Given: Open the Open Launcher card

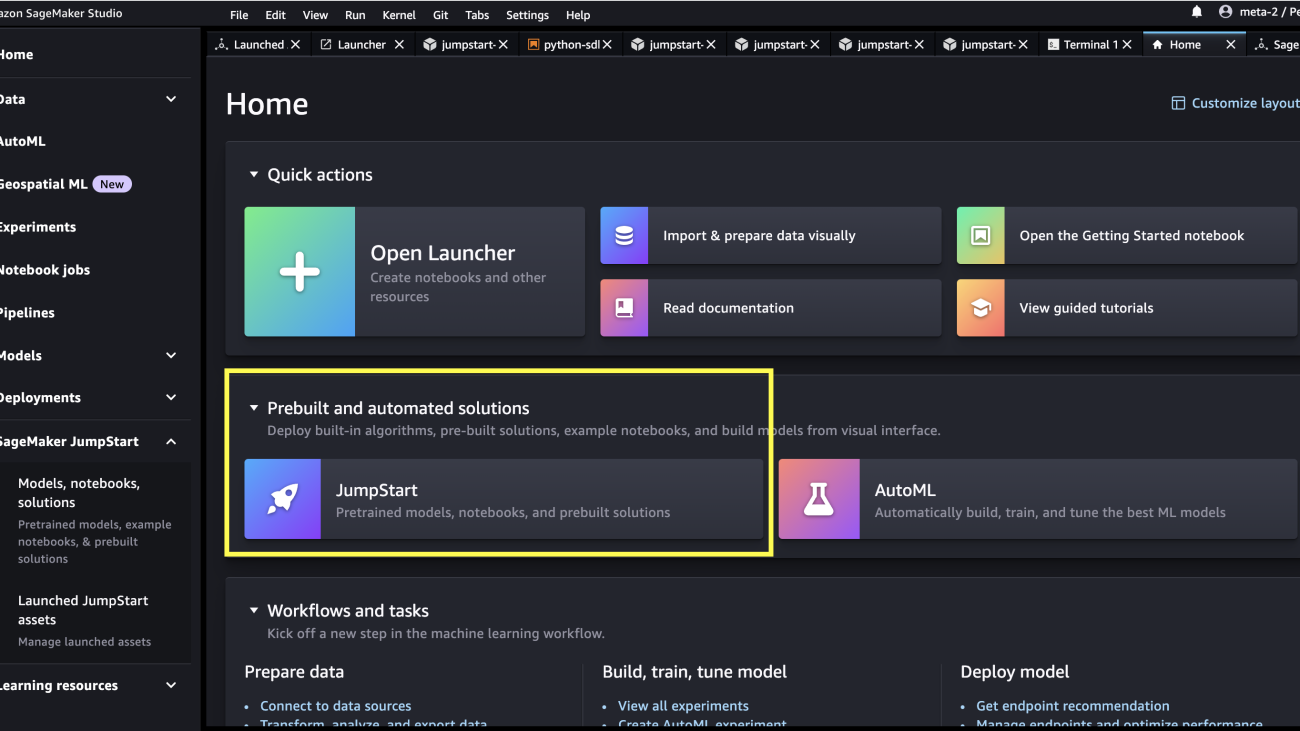Looking at the screenshot, I should click(x=415, y=272).
